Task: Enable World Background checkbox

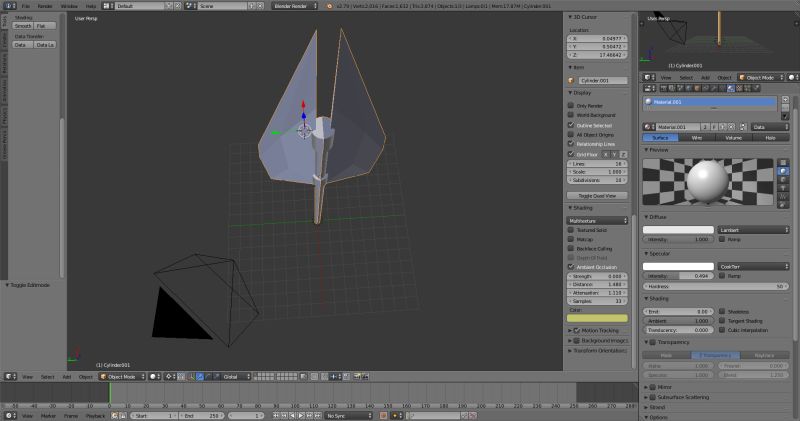Action: pos(571,114)
